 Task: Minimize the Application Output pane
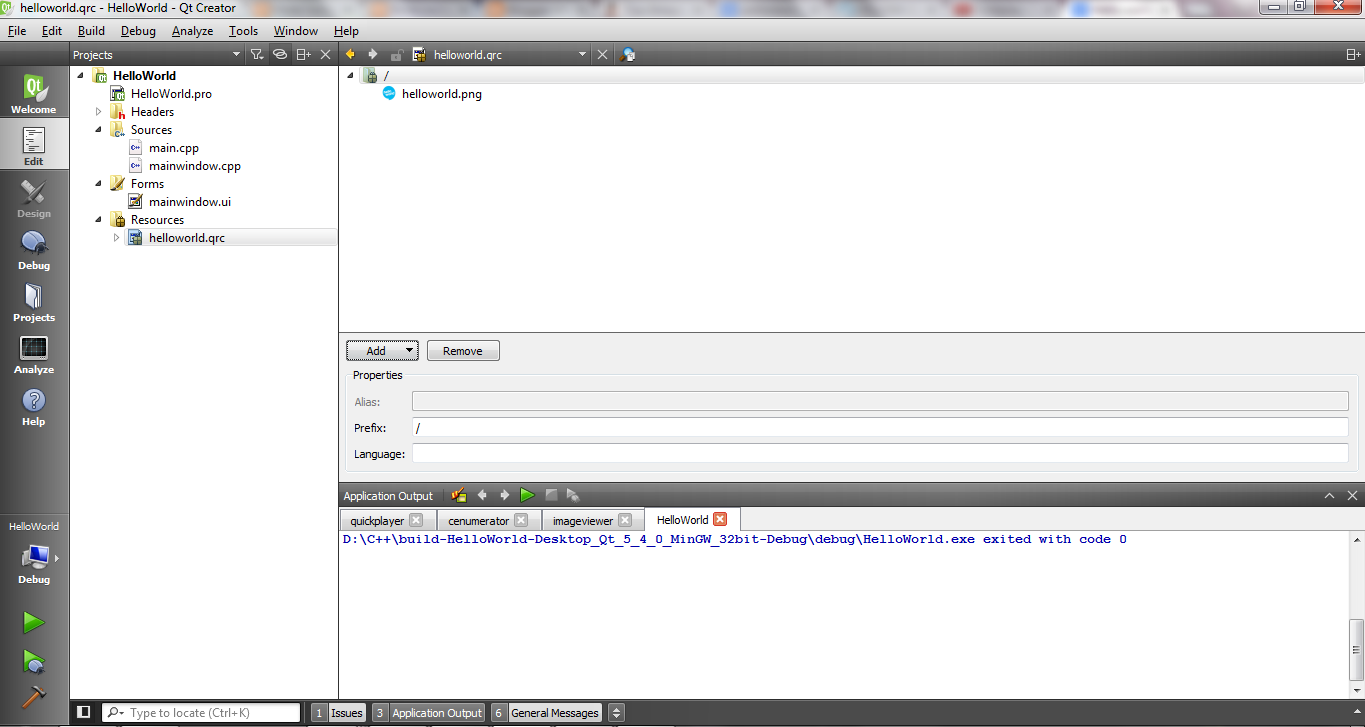(1329, 494)
